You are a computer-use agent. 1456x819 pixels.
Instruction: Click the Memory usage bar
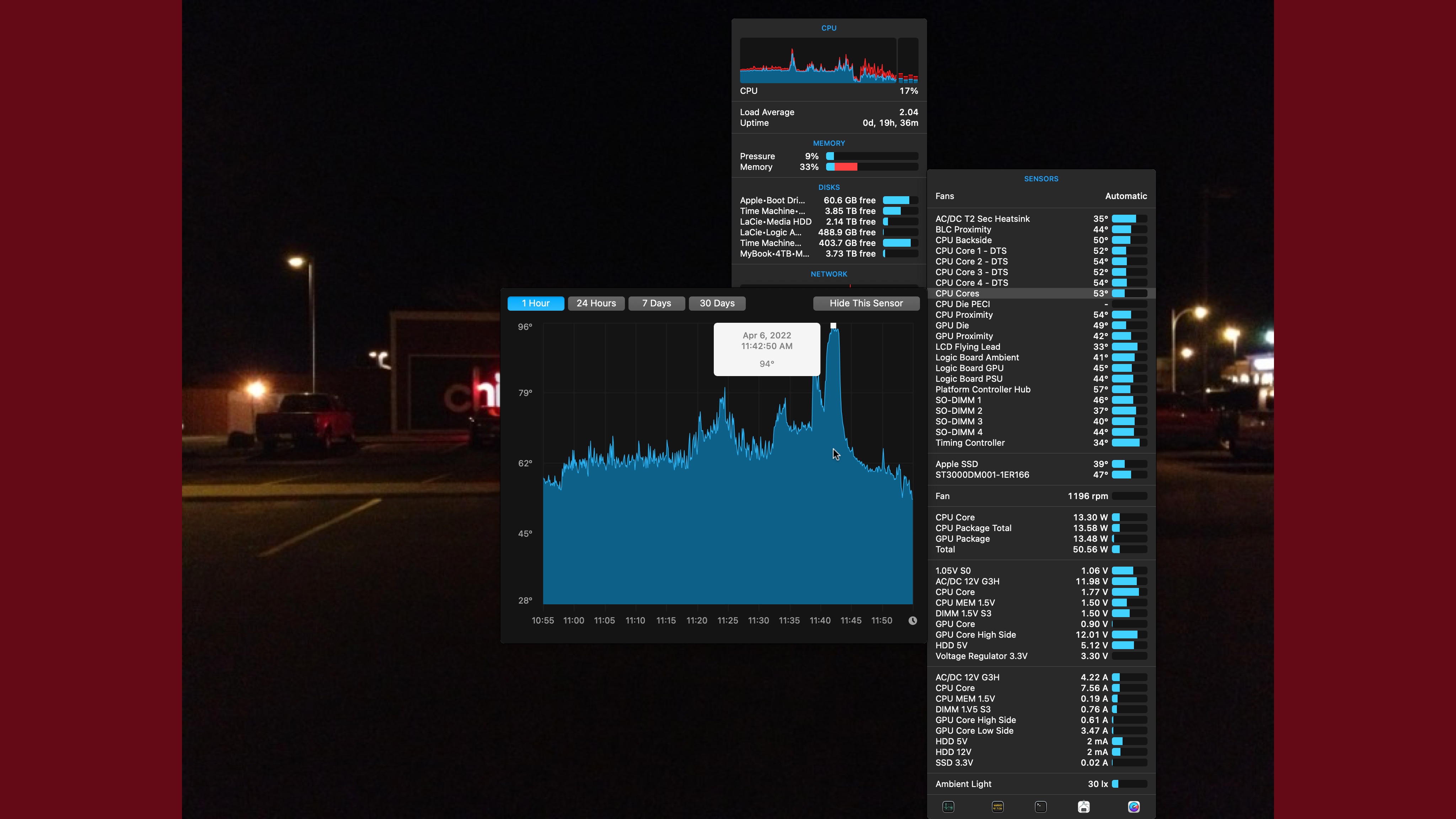tap(872, 167)
